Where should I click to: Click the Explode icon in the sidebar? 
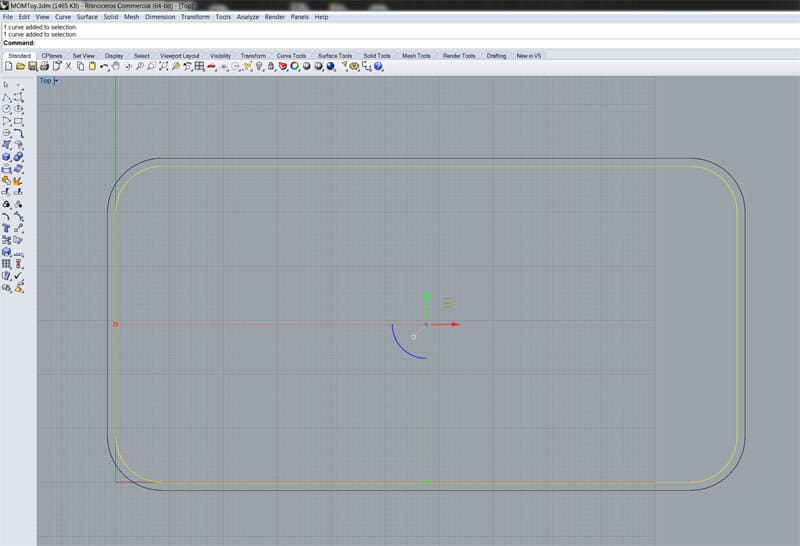[x=18, y=181]
